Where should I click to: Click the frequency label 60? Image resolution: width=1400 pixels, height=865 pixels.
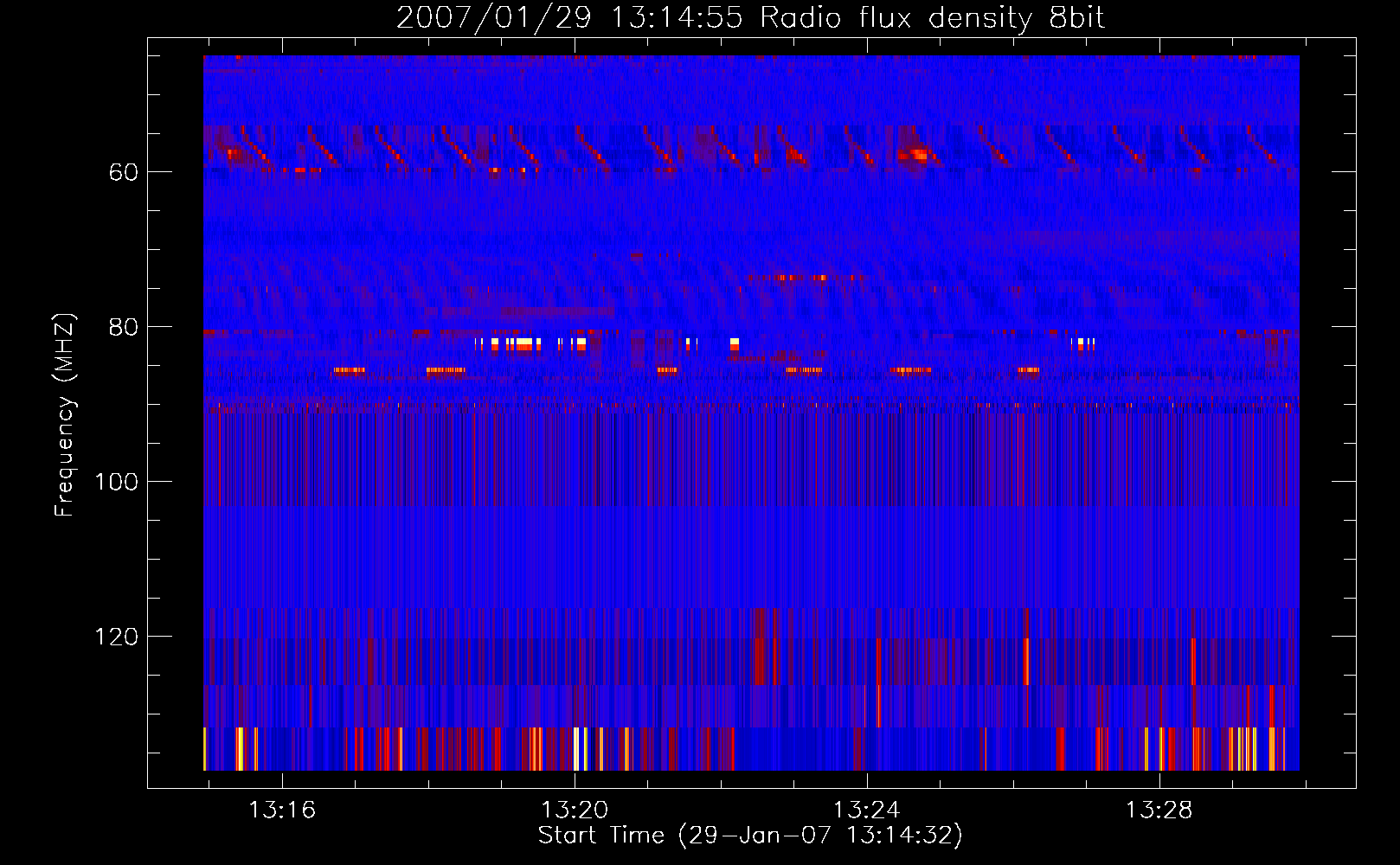[123, 172]
